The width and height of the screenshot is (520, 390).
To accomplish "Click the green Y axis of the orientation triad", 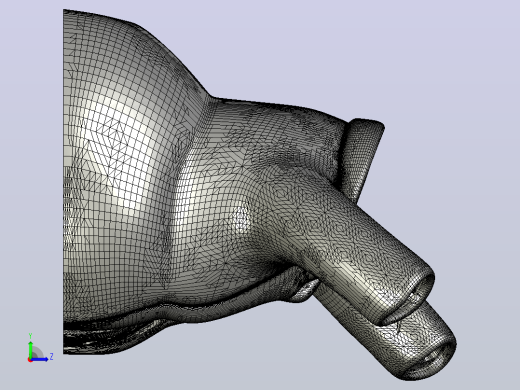I will coord(30,349).
